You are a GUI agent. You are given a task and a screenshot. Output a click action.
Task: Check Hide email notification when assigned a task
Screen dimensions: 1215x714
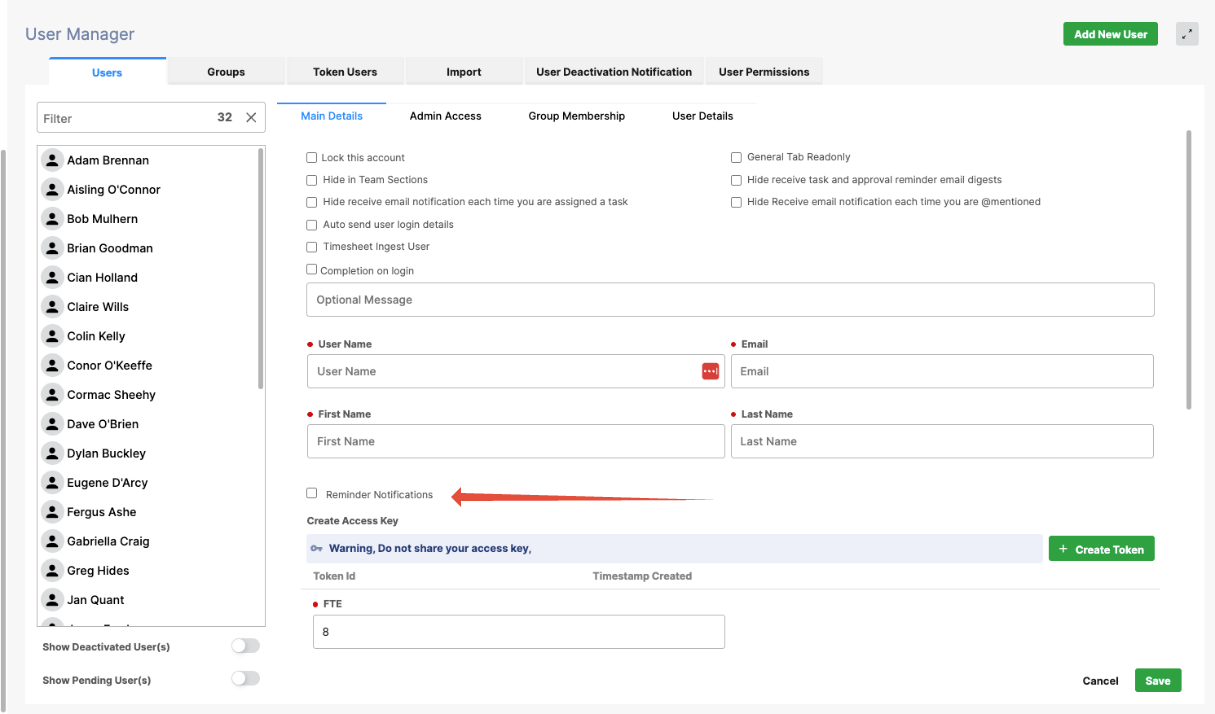point(312,202)
